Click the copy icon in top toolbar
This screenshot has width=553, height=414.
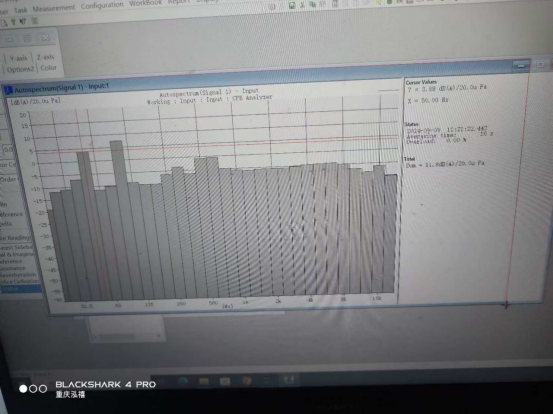point(312,5)
